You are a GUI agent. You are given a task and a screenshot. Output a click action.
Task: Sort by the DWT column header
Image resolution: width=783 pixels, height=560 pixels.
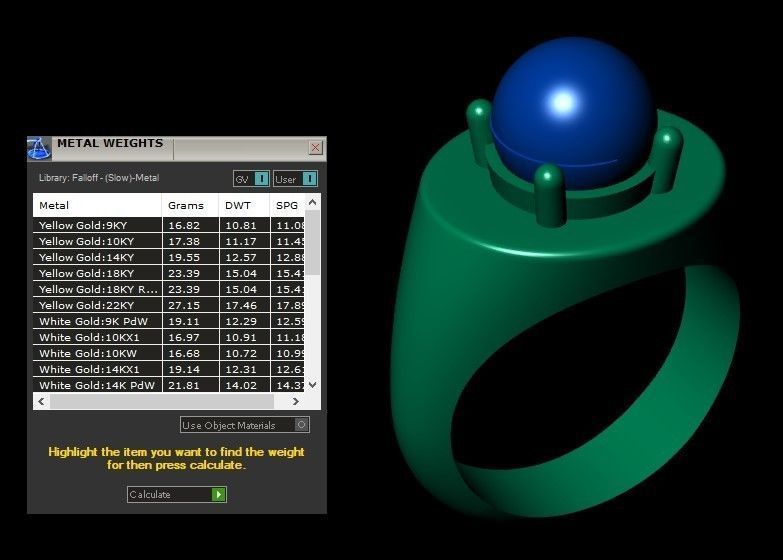pos(245,205)
